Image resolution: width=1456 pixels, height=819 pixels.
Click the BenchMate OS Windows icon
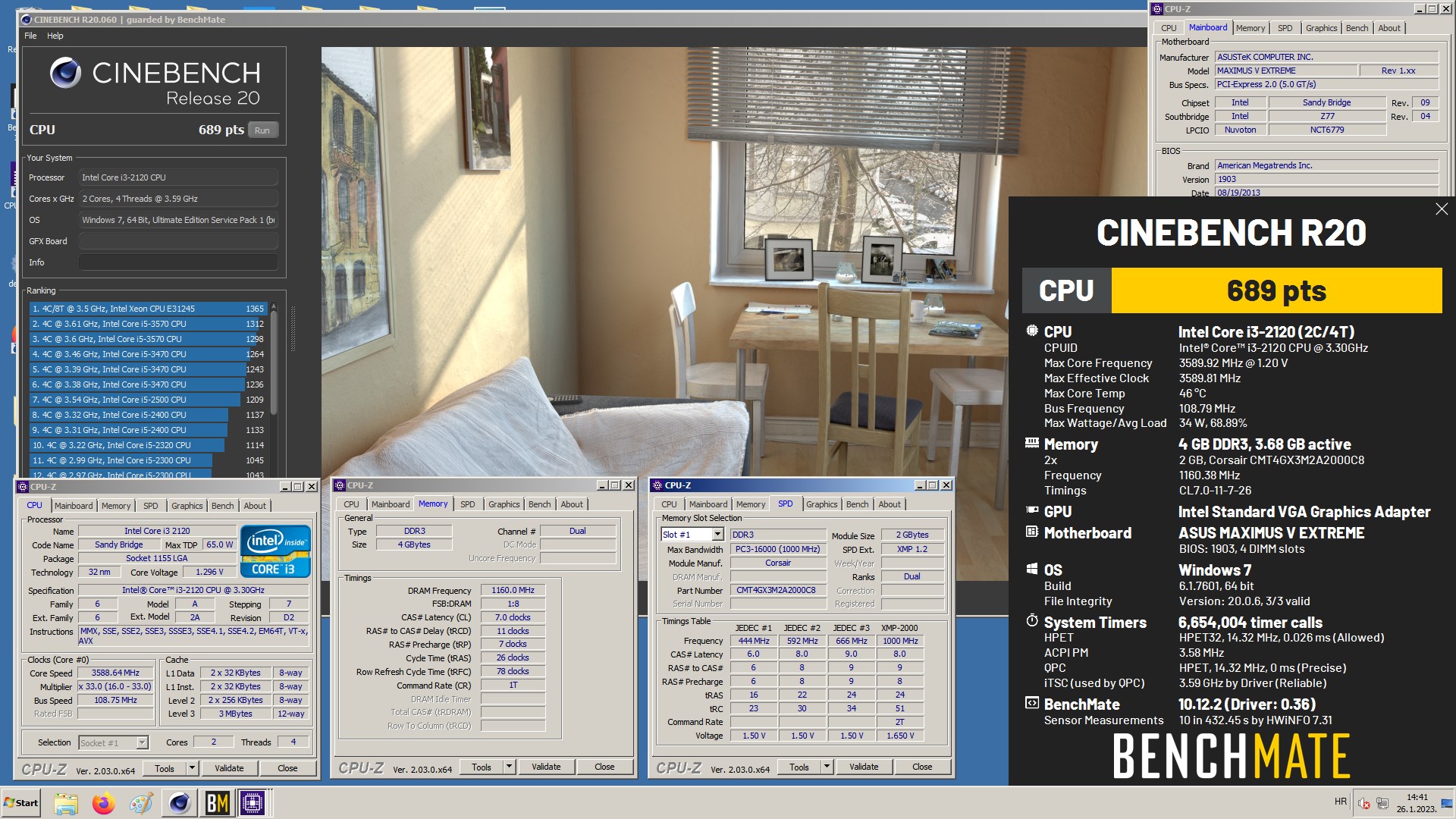[x=1032, y=569]
